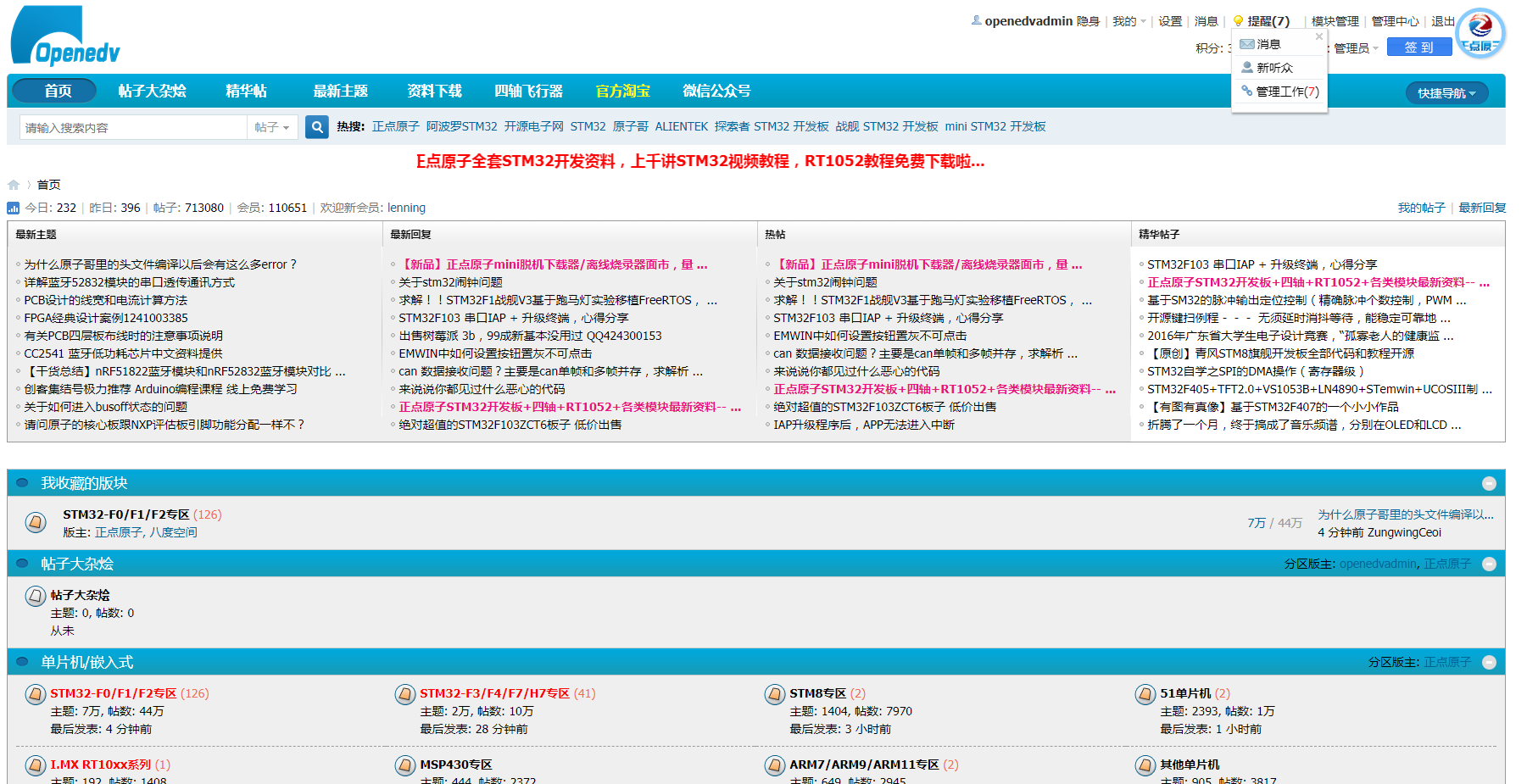Focus the search input field
The width and height of the screenshot is (1527, 784).
click(133, 127)
